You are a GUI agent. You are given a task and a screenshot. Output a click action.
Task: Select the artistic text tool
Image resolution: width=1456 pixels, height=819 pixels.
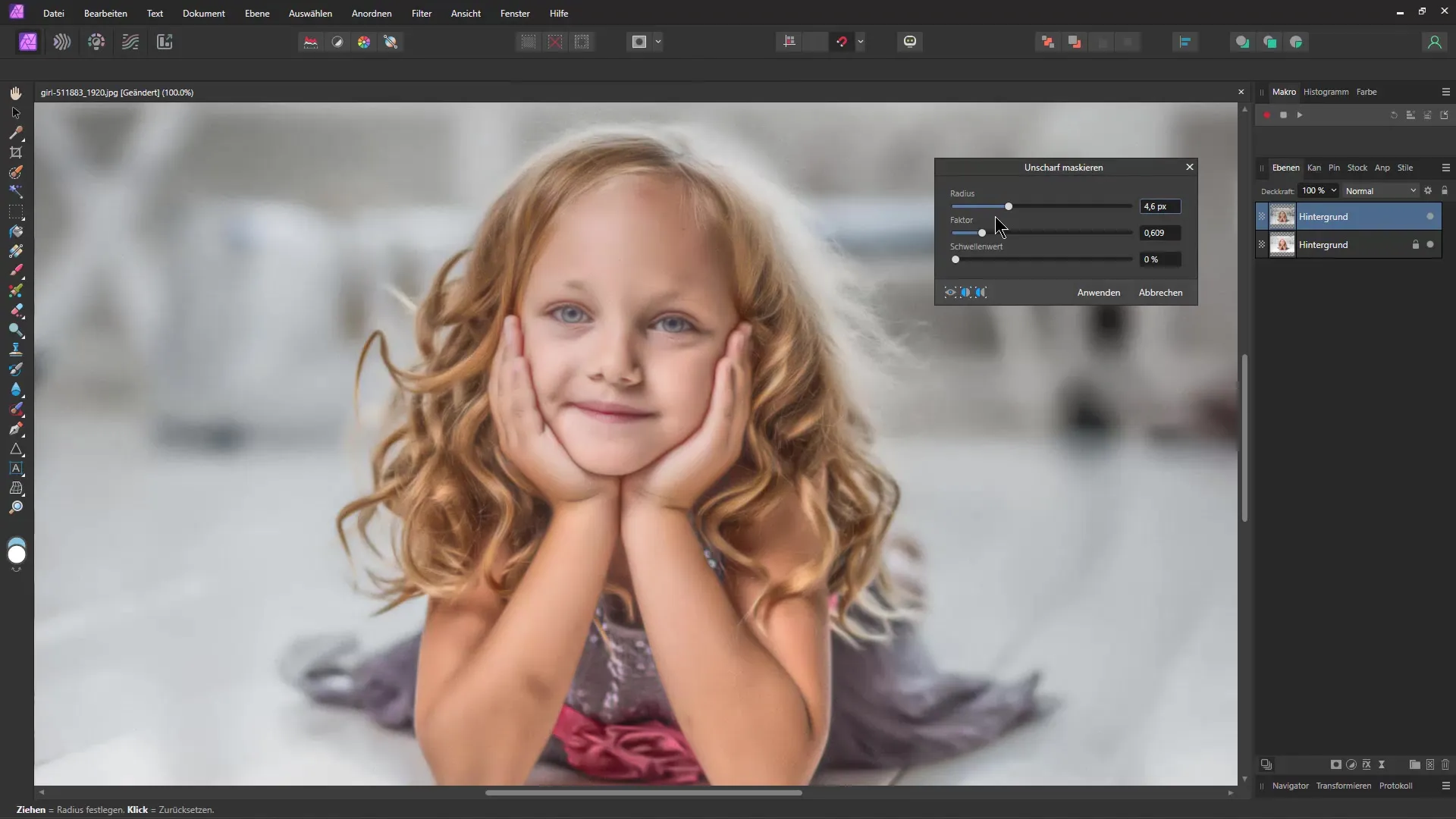(x=16, y=468)
